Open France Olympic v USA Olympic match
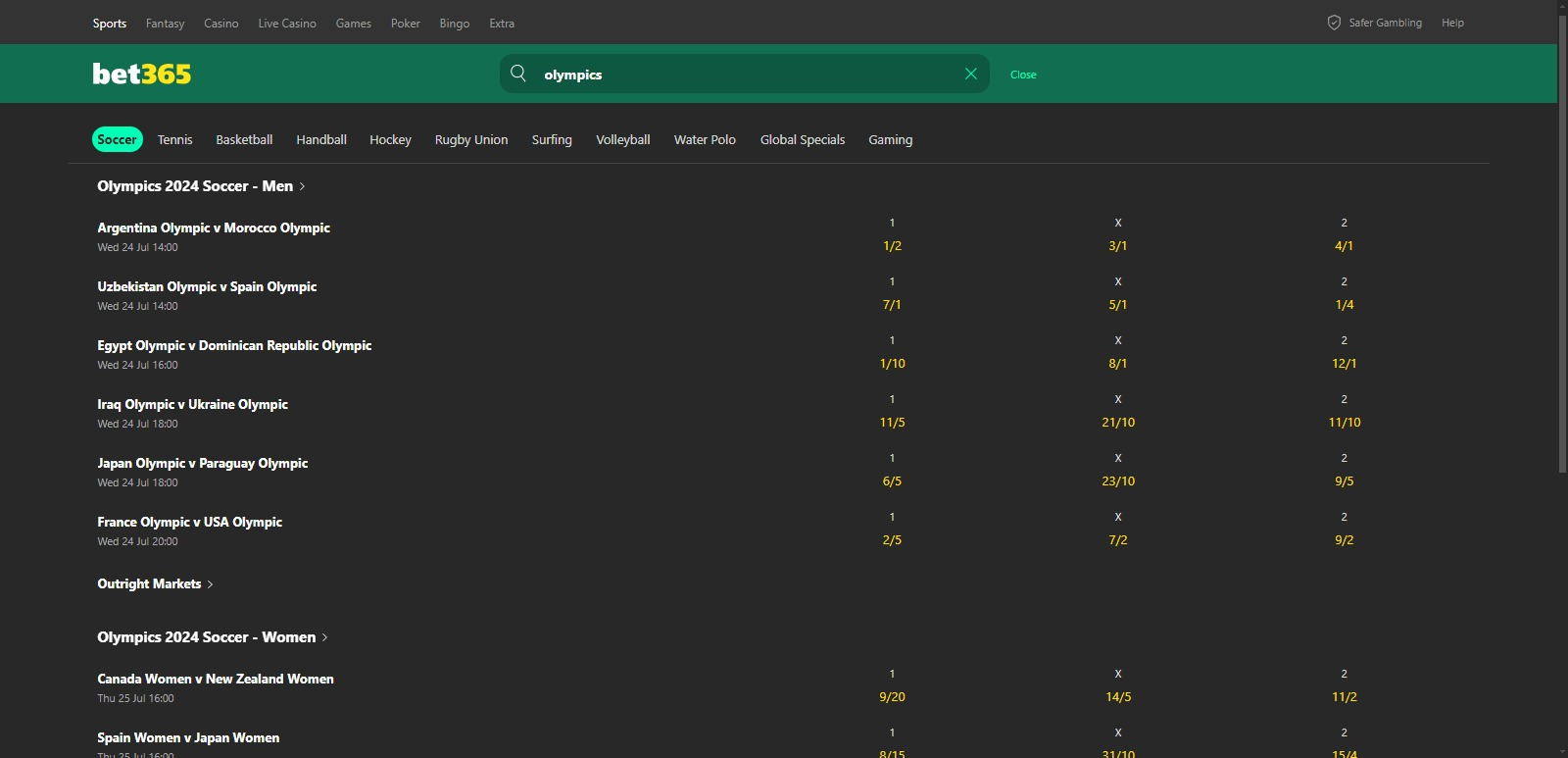 189,522
